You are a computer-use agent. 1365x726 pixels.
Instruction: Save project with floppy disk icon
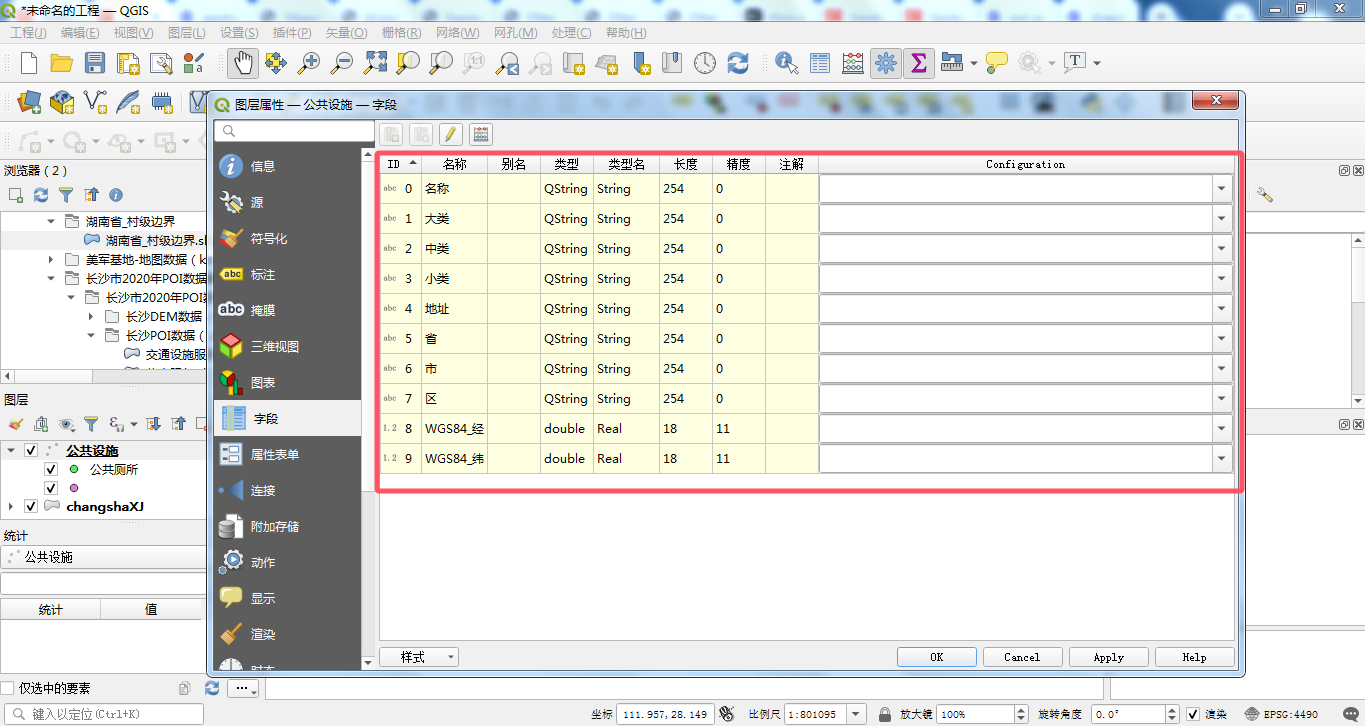[95, 63]
